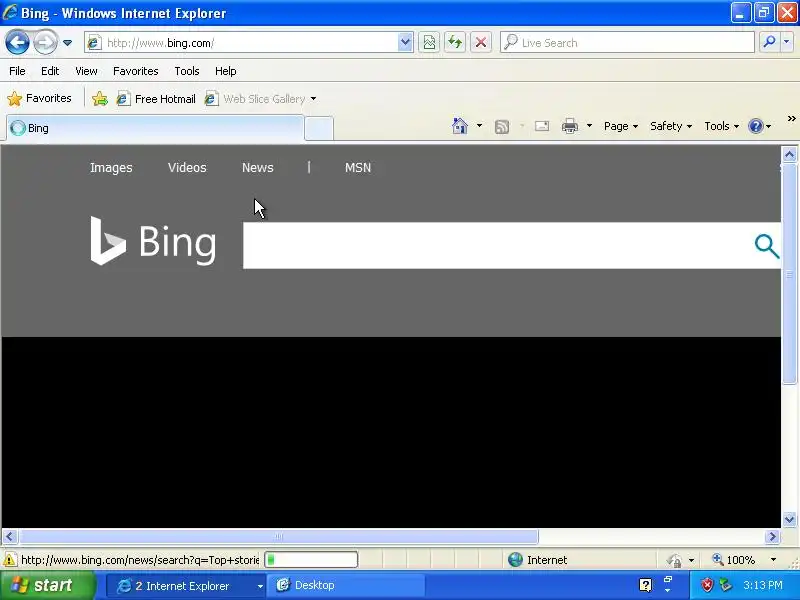
Task: Open the Free Hotmail favorite link
Action: [x=156, y=98]
